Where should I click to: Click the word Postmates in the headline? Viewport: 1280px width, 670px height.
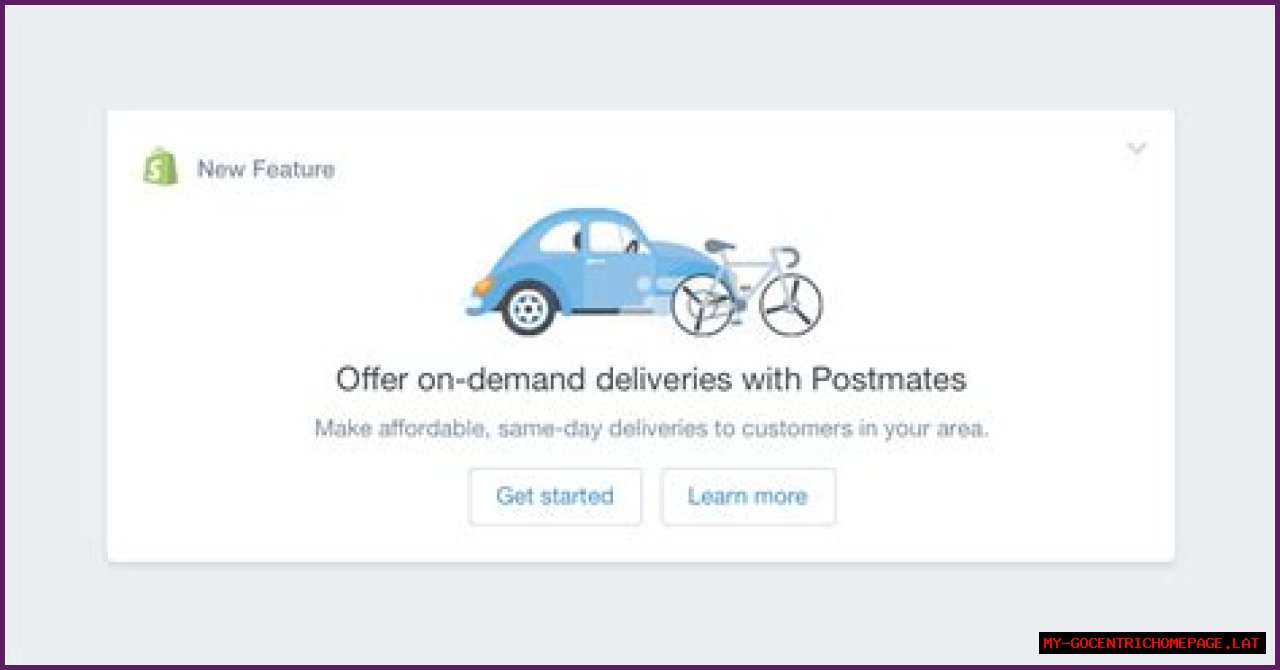(888, 379)
